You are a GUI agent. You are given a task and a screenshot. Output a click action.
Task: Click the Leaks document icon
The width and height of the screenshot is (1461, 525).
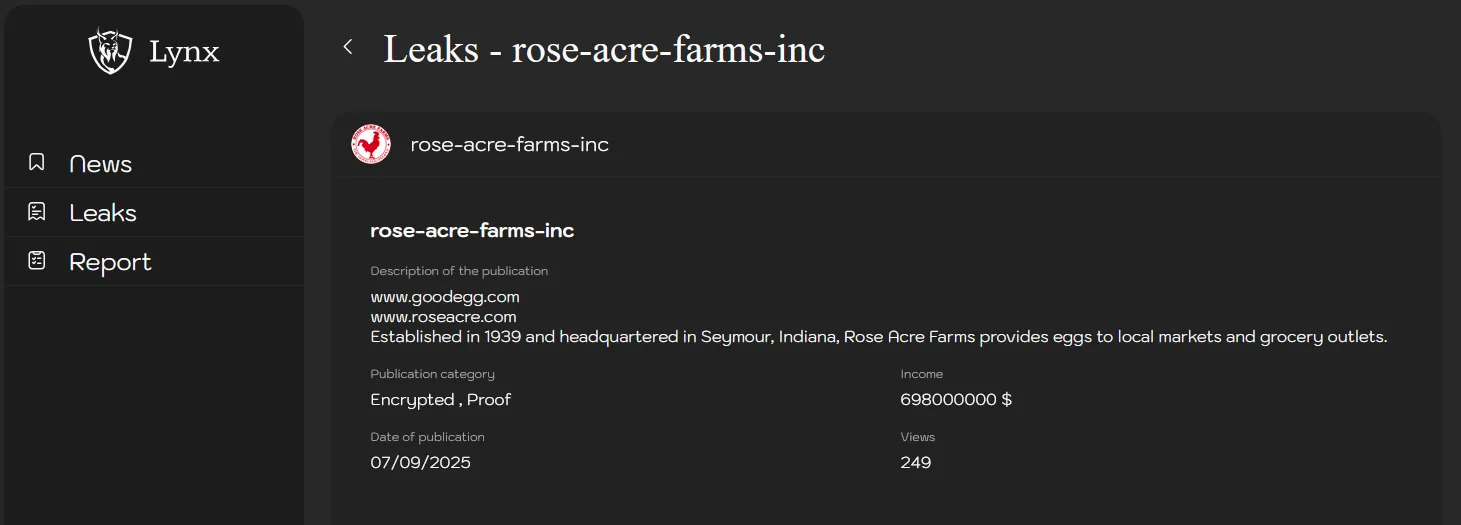(x=37, y=211)
